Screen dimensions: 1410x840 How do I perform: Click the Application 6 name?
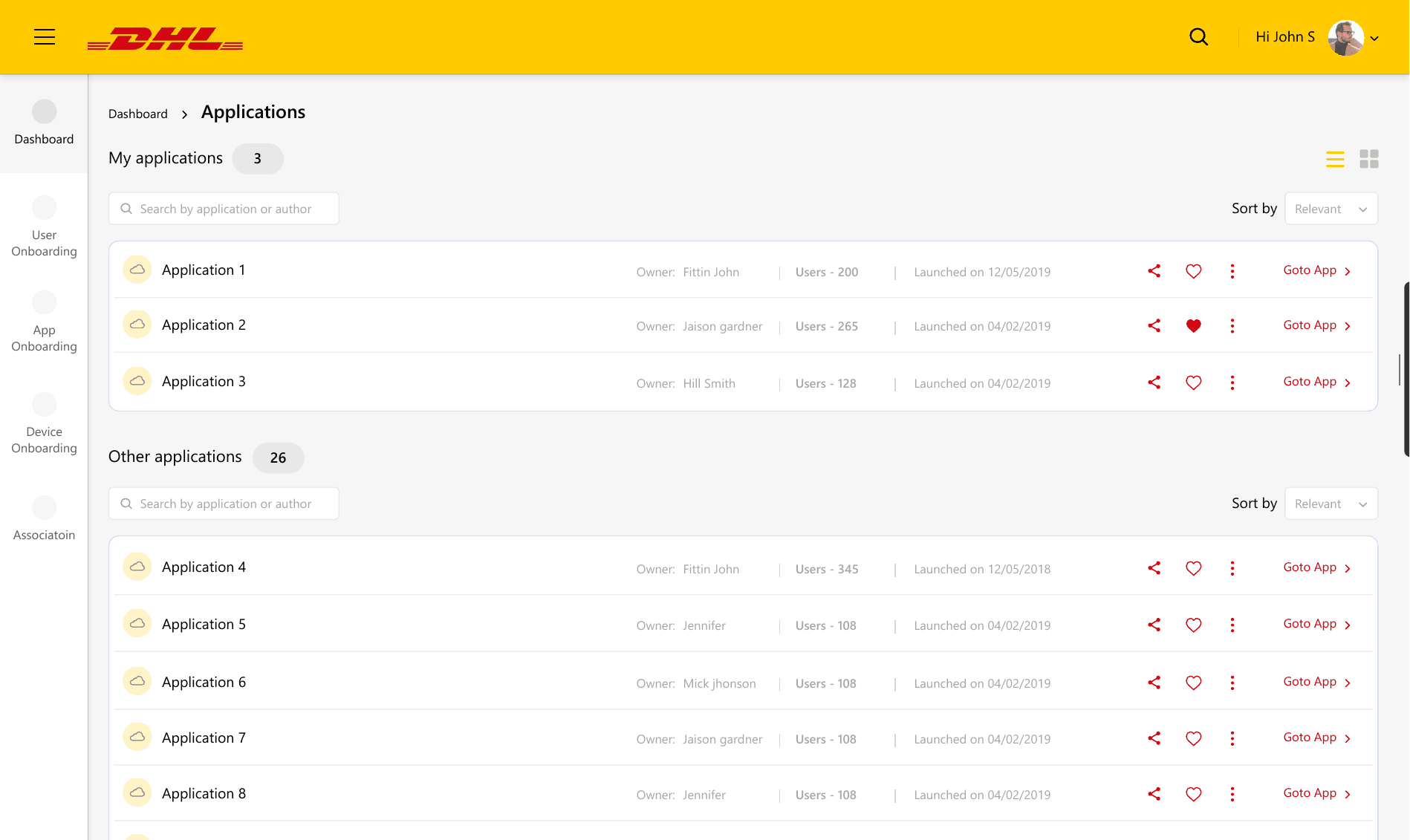click(x=204, y=682)
